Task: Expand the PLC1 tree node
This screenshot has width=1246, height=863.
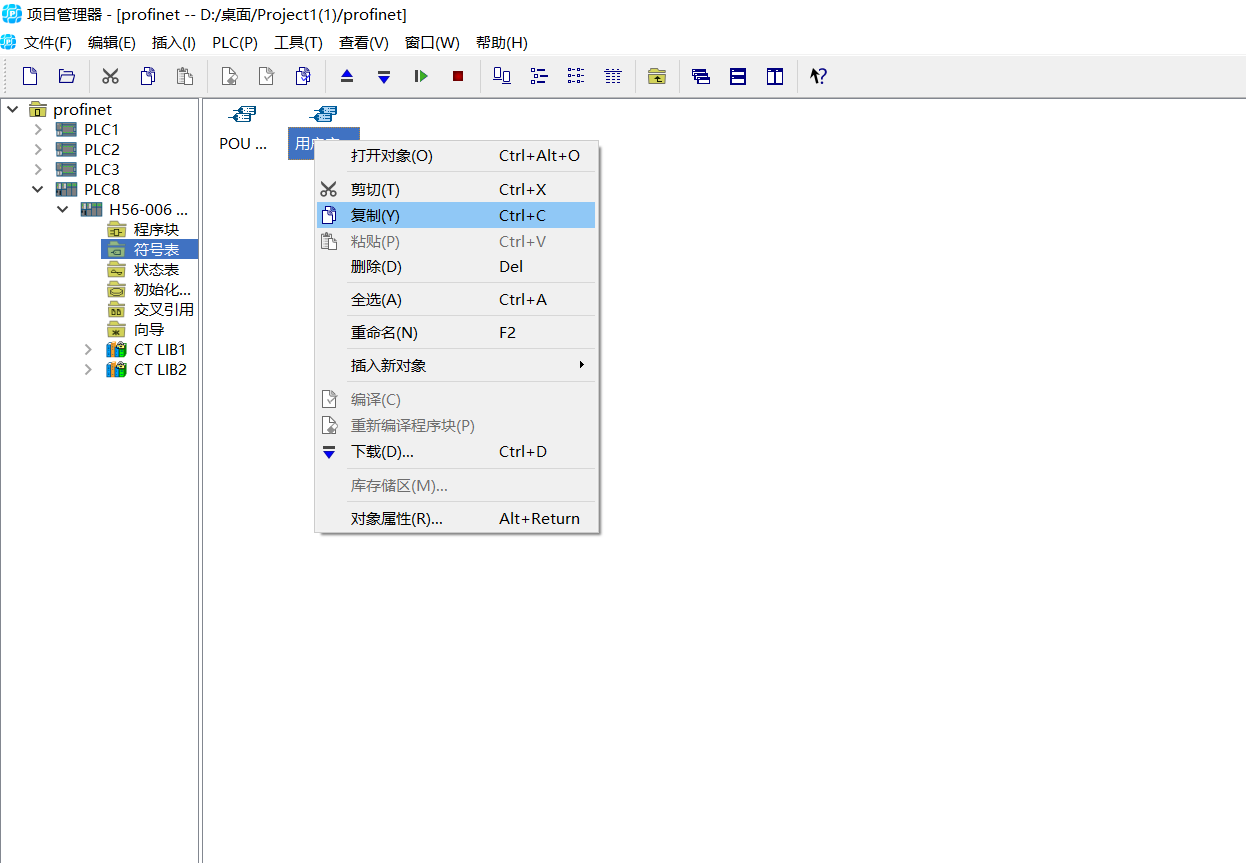Action: point(38,129)
